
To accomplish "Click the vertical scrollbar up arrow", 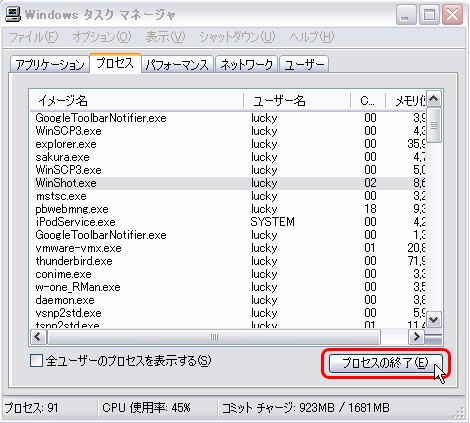I will coord(434,99).
